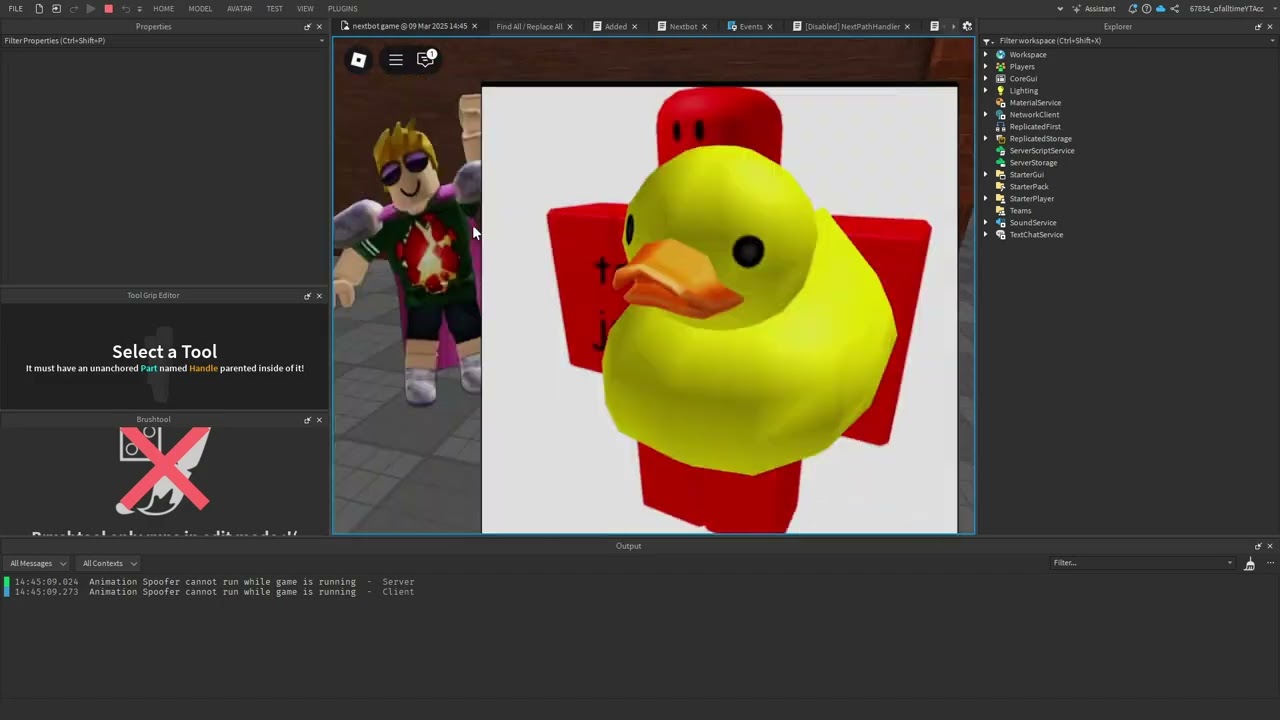Viewport: 1280px width, 720px height.
Task: Open the Explorer filter dropdown arrow
Action: point(1271,41)
